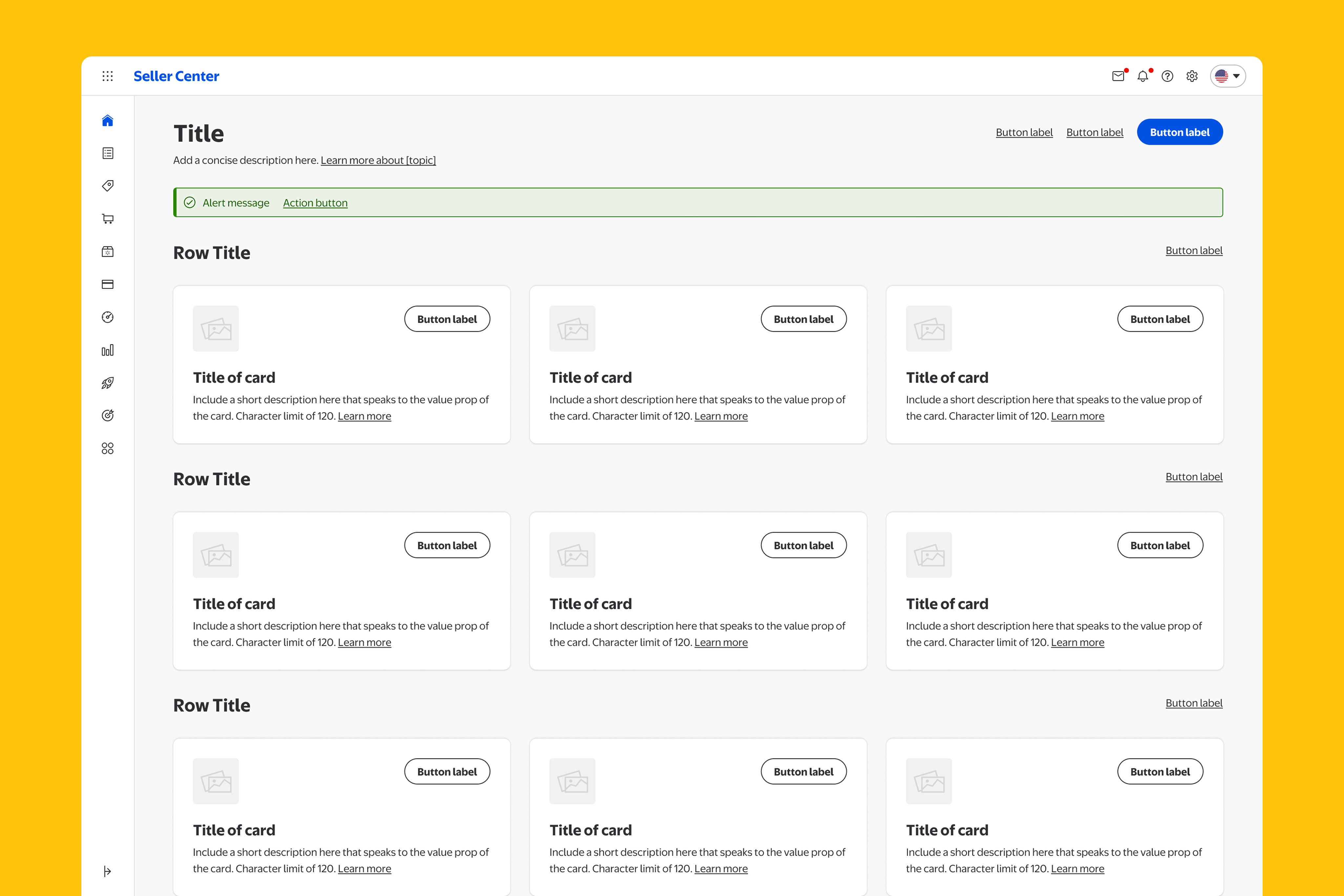
Task: Open the mail inbox icon
Action: 1118,76
